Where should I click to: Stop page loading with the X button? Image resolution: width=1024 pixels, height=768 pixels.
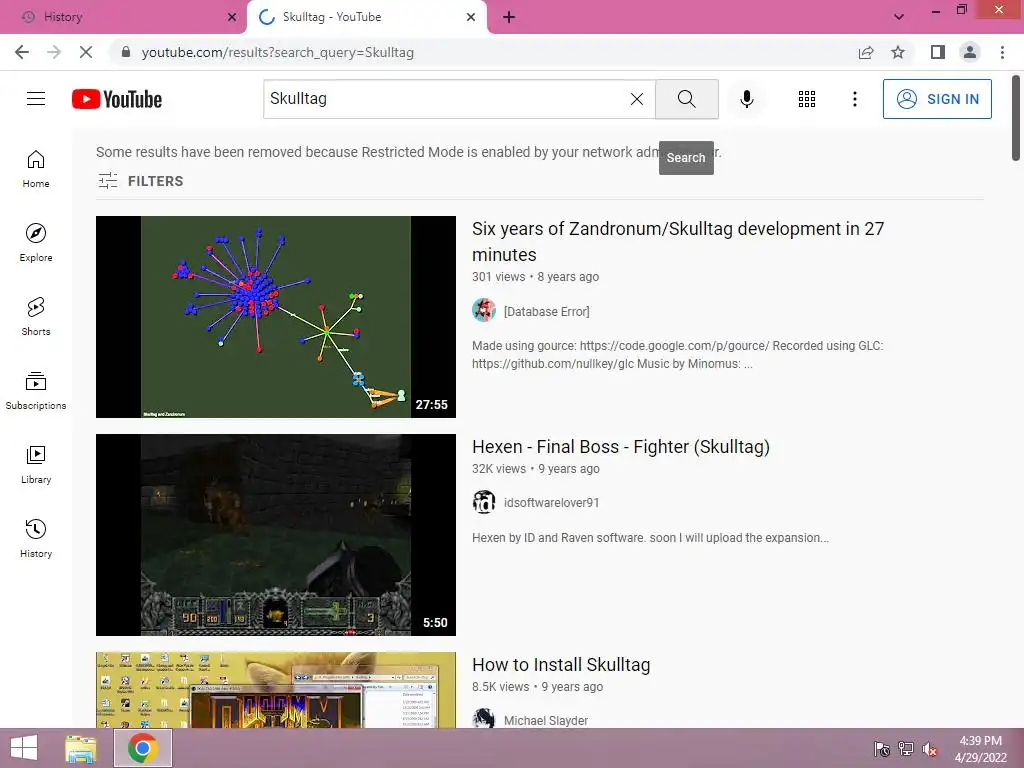(x=86, y=52)
